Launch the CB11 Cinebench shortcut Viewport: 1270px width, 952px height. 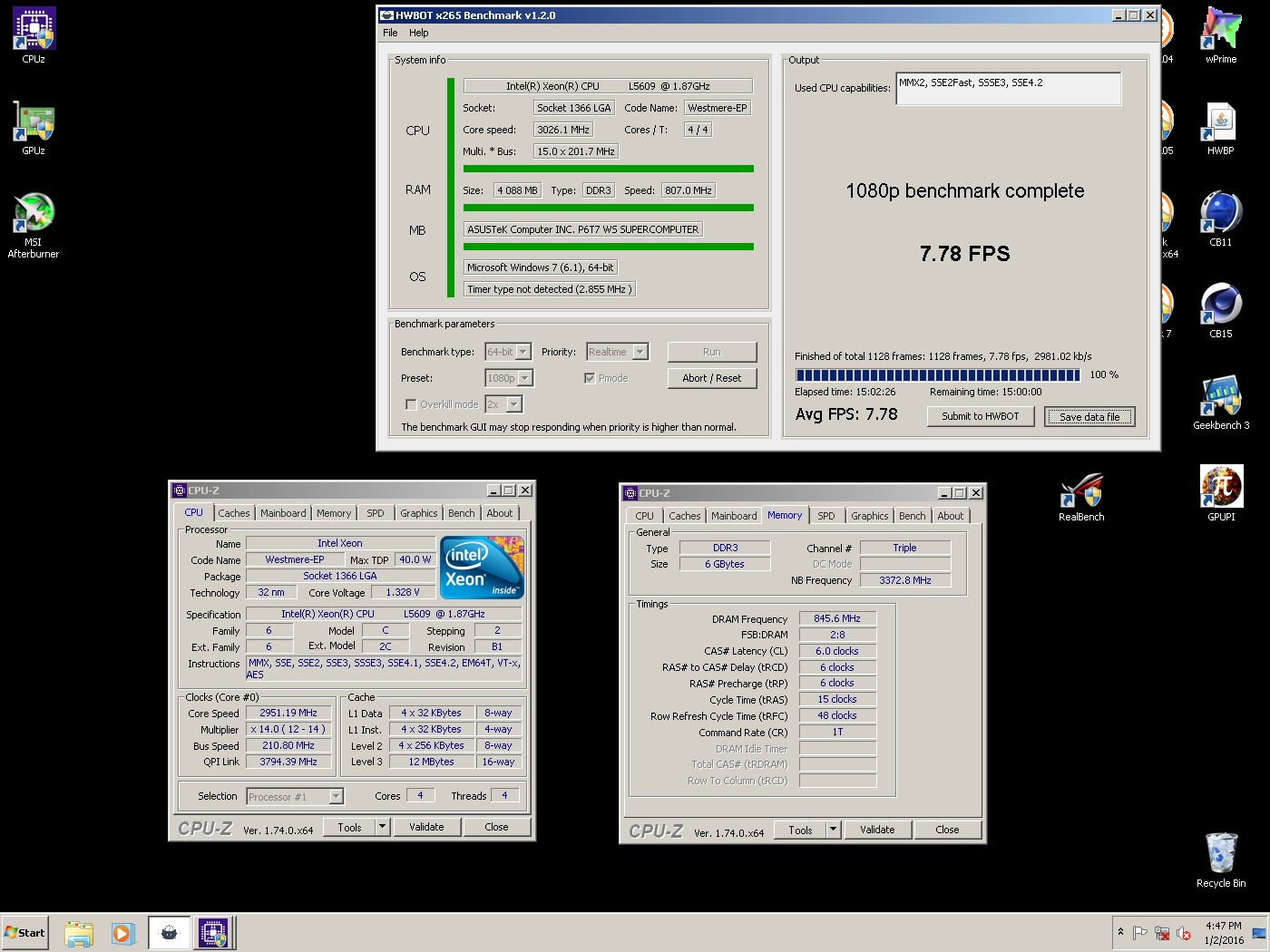1221,219
